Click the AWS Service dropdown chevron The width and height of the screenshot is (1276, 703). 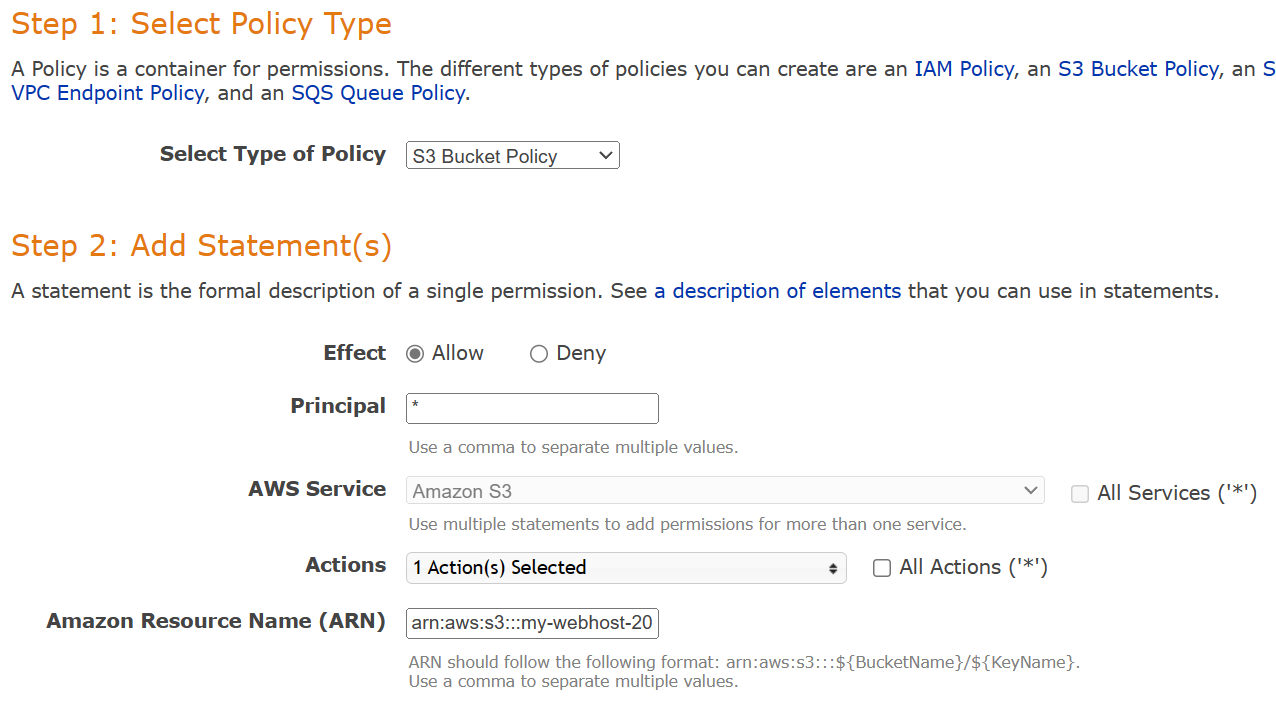pos(1031,491)
